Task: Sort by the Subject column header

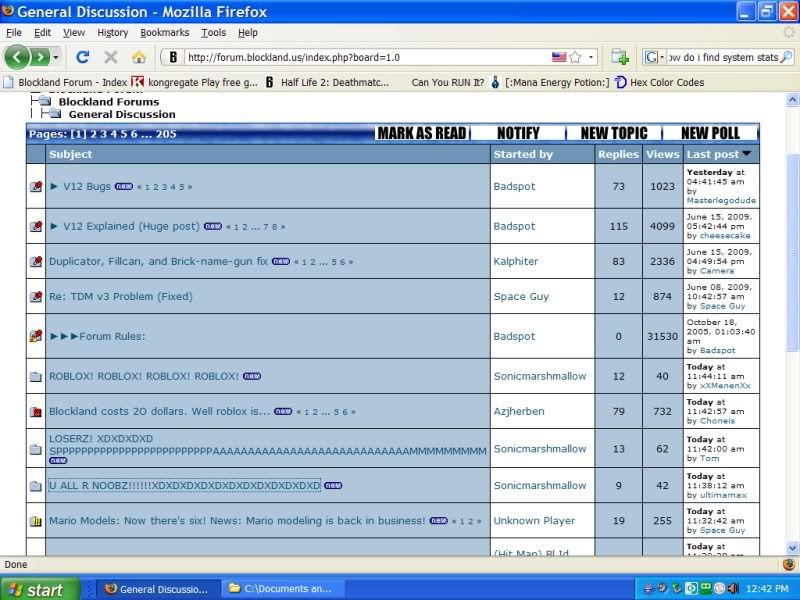Action: point(71,154)
